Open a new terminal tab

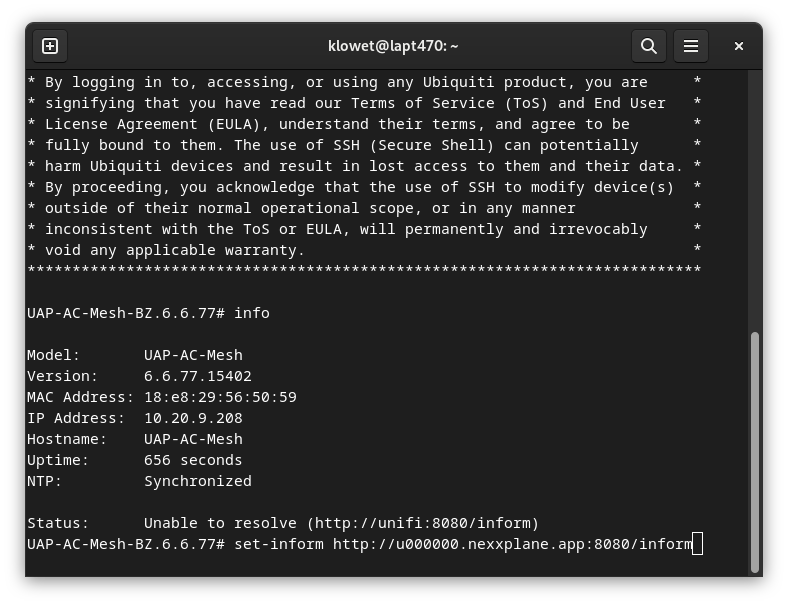pos(50,46)
